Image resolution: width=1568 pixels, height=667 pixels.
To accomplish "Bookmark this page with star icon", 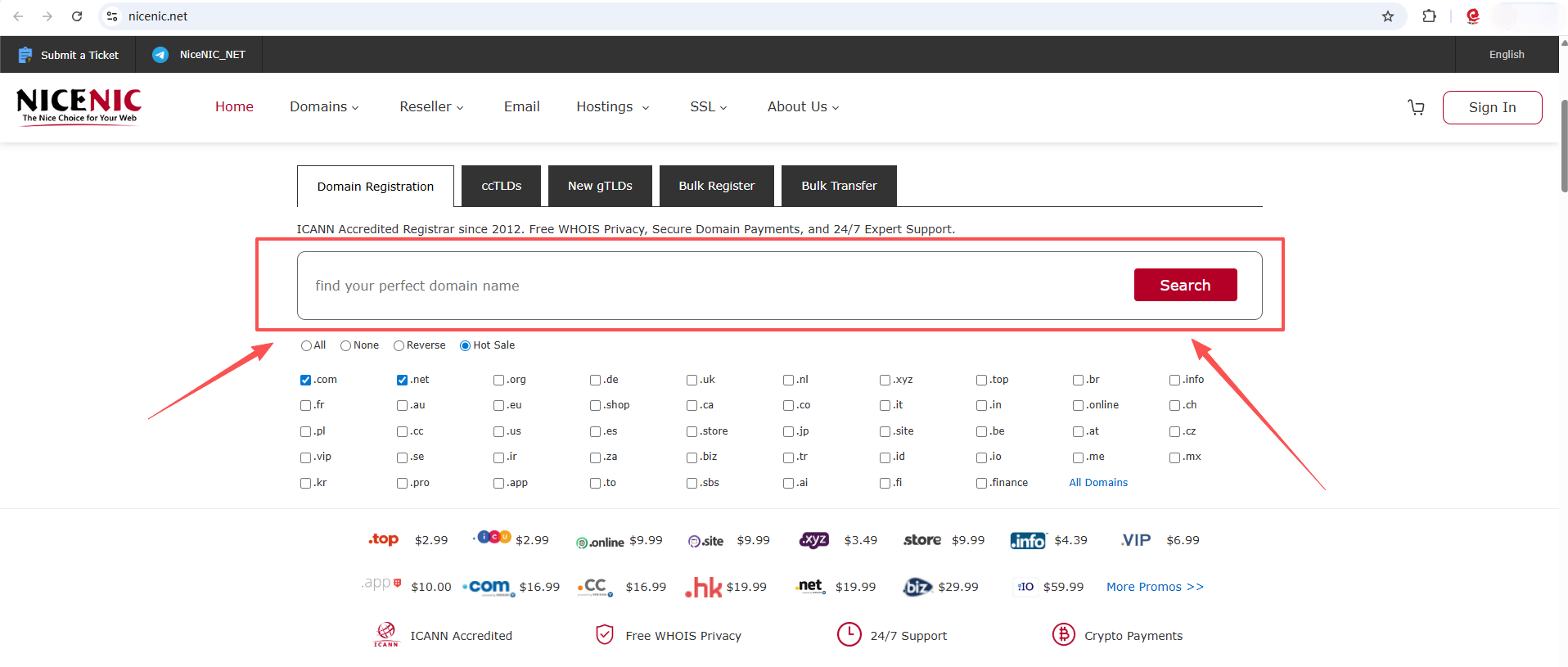I will point(1388,16).
